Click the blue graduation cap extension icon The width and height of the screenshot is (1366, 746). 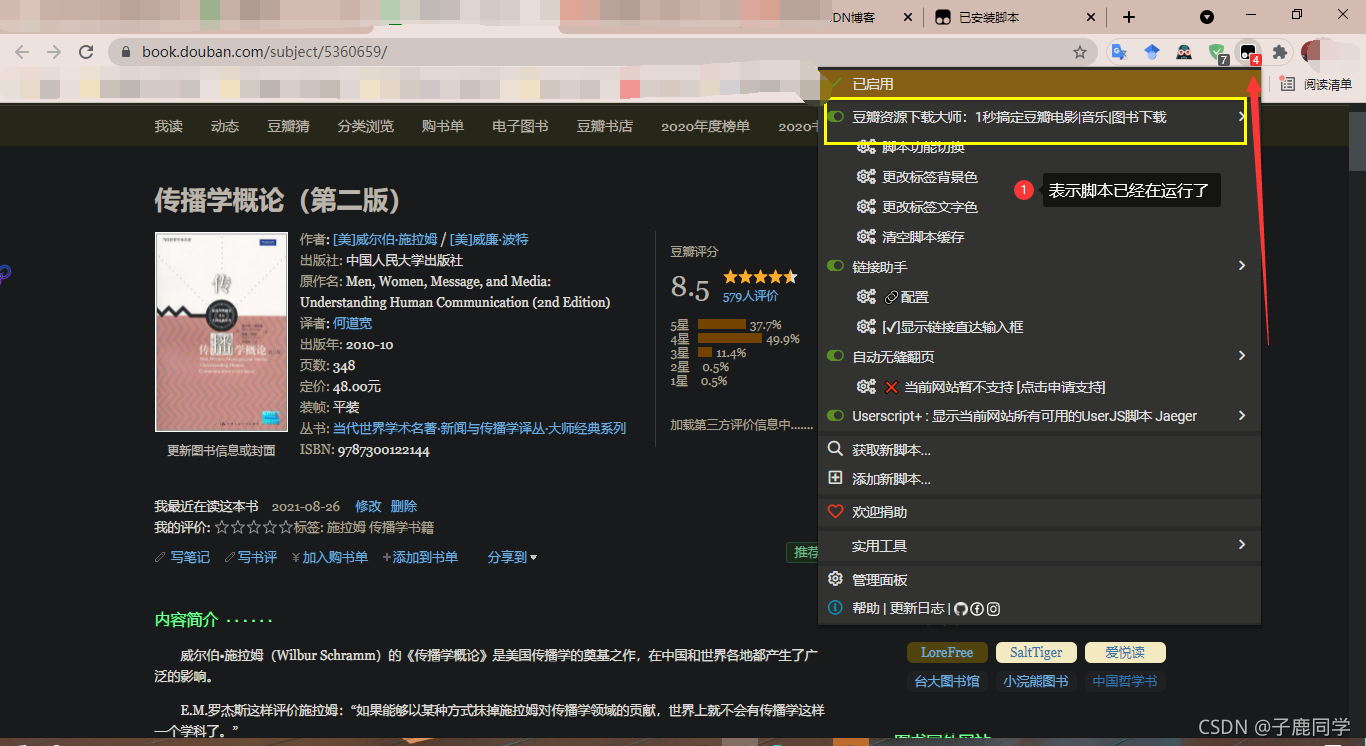click(1152, 52)
